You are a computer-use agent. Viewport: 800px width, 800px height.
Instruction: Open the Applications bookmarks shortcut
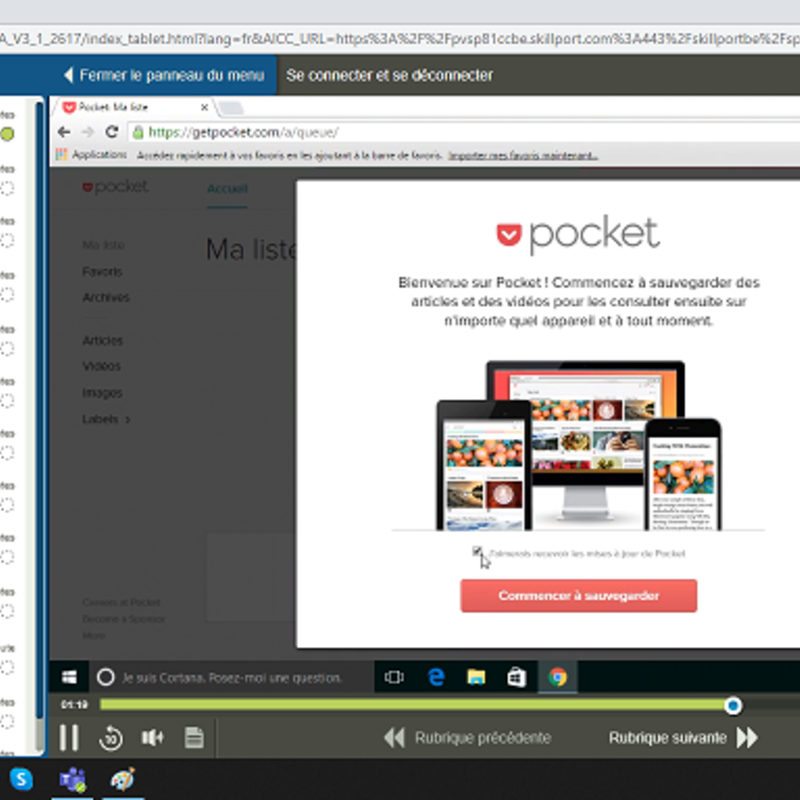(91, 155)
